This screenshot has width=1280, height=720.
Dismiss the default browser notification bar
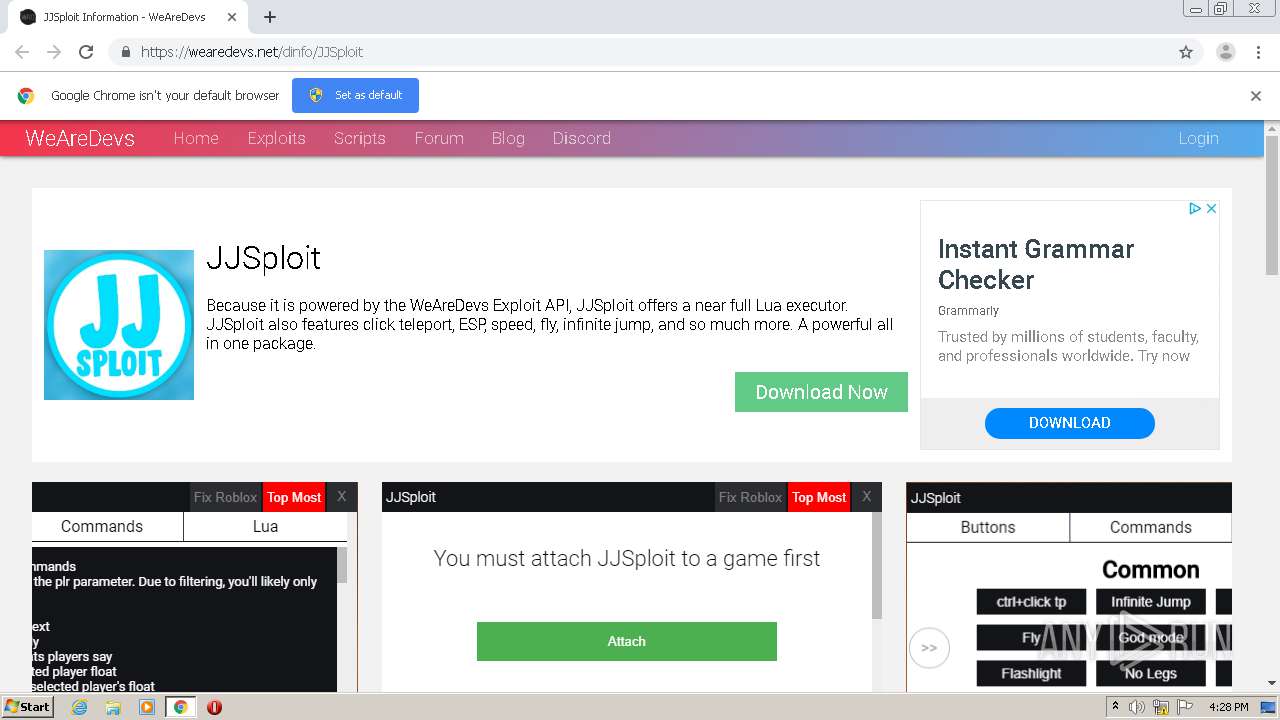click(x=1256, y=96)
